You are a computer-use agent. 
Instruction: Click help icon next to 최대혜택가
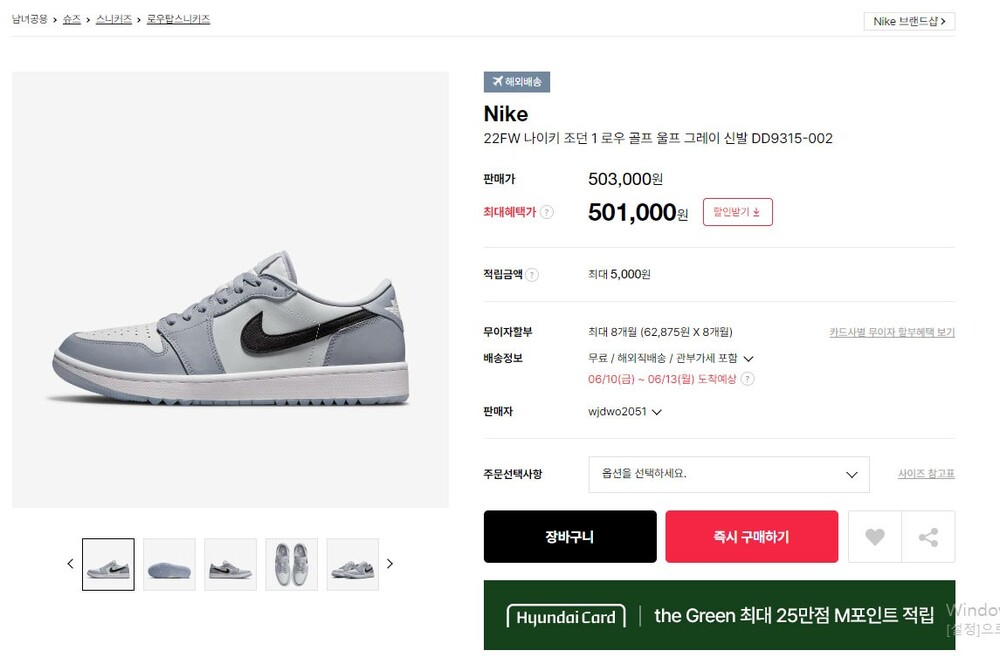pyautogui.click(x=547, y=212)
